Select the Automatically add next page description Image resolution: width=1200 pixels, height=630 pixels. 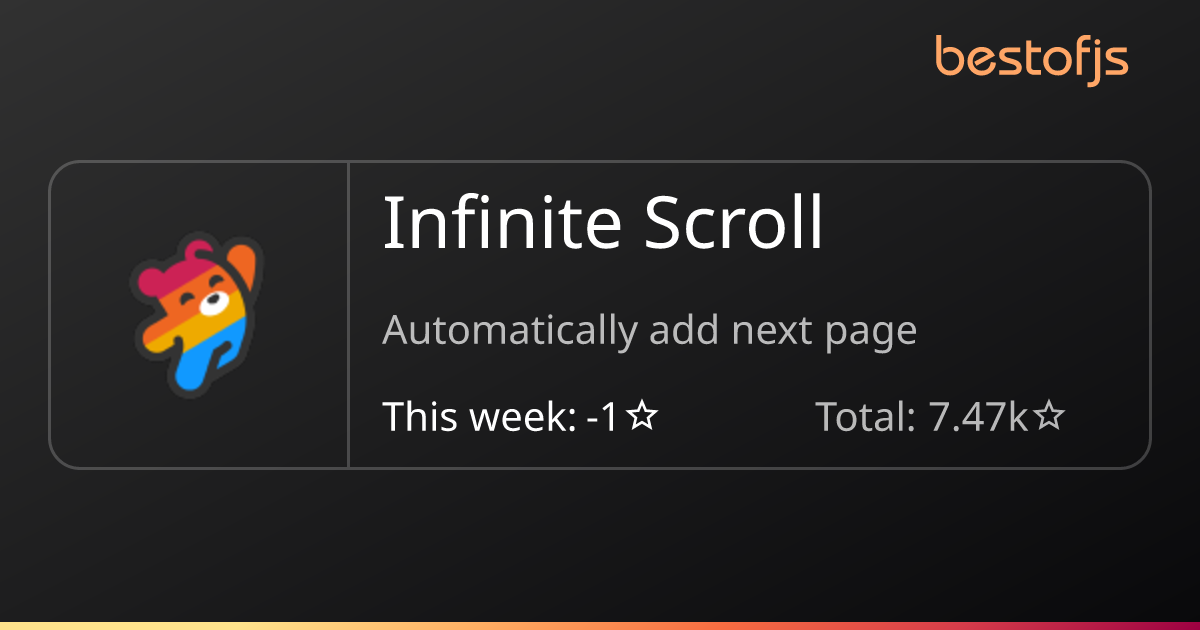[650, 330]
